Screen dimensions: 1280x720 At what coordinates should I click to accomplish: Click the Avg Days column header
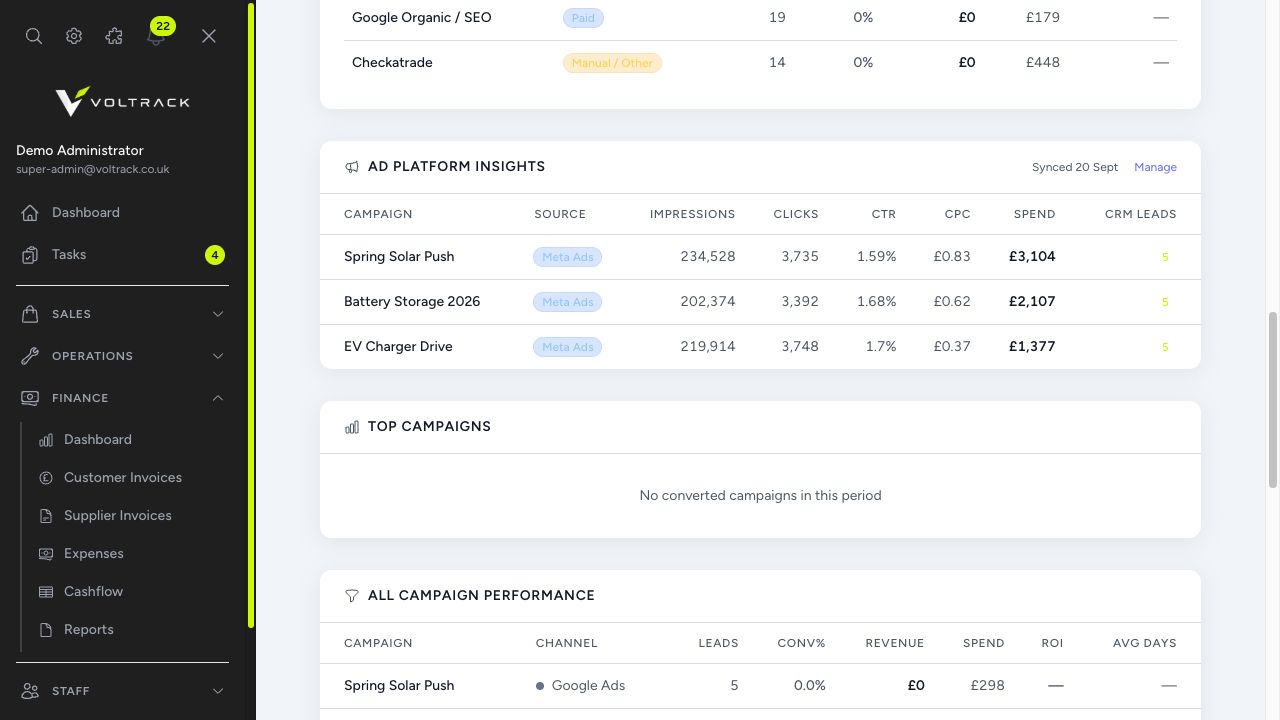click(x=1144, y=643)
